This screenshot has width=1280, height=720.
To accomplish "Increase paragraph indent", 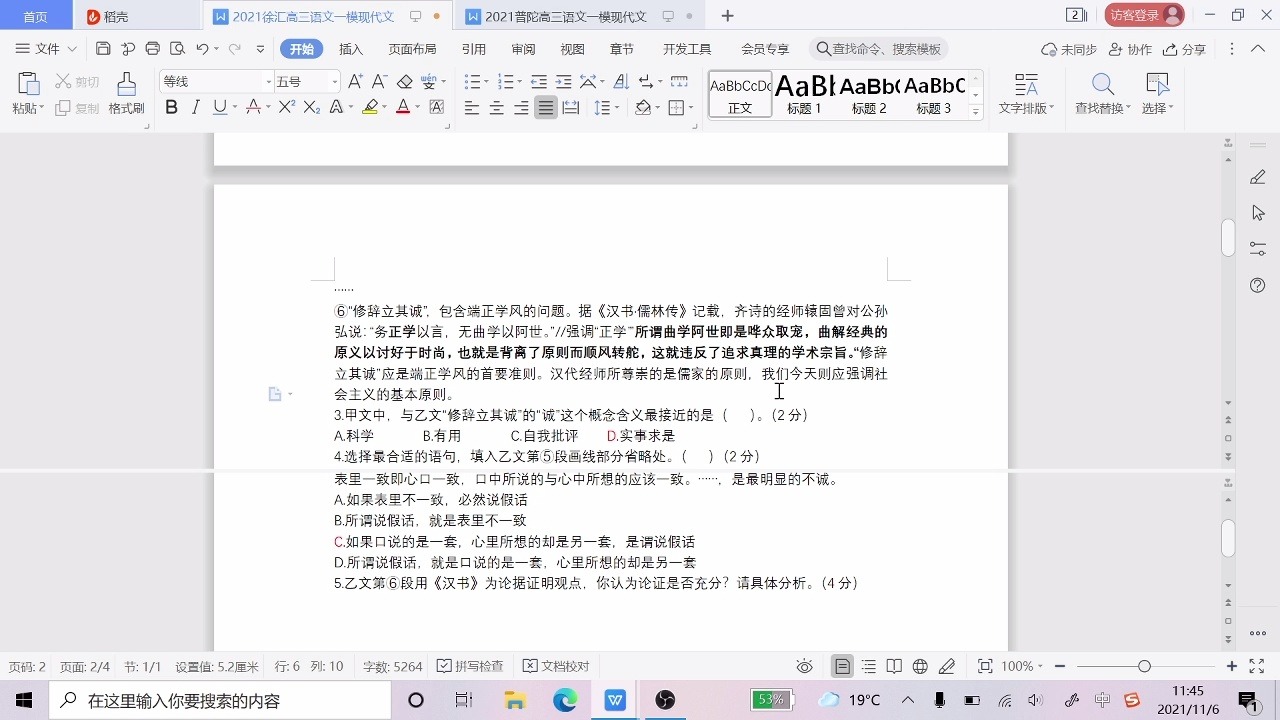I will pos(564,81).
